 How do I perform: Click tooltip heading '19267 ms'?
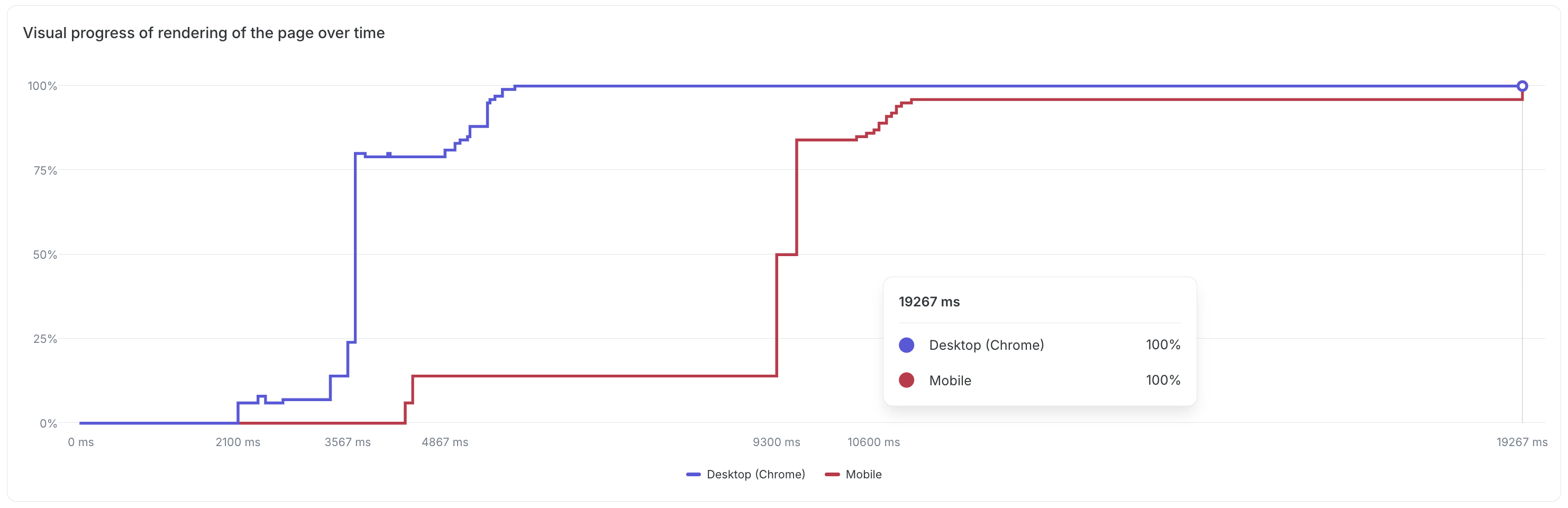coord(929,302)
